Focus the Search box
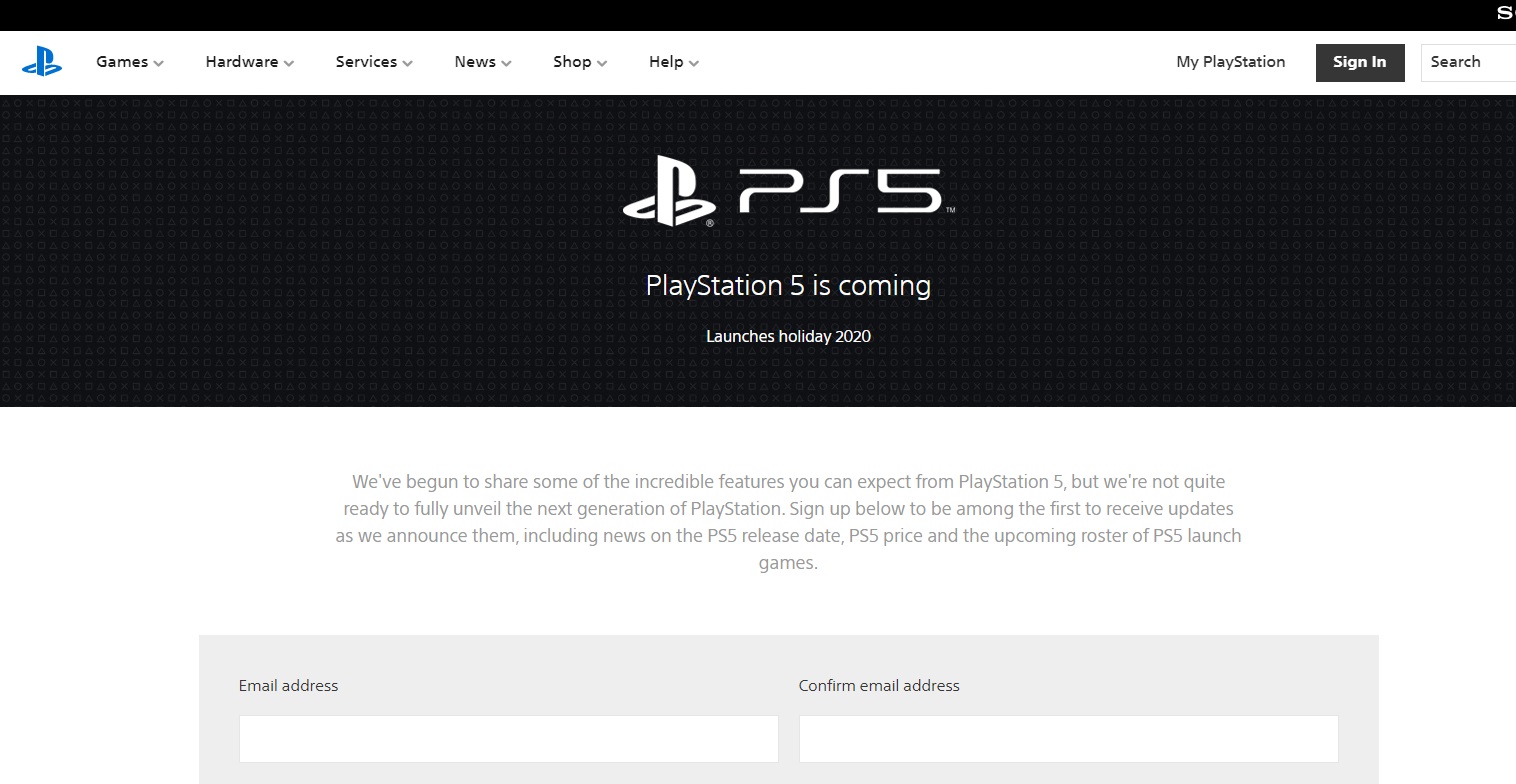Viewport: 1516px width, 784px height. (1468, 62)
